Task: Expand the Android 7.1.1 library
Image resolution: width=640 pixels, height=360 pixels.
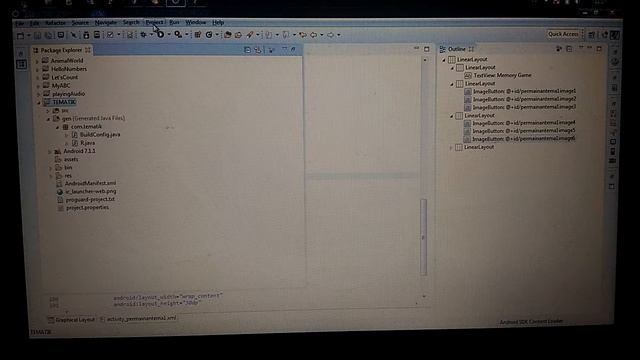Action: tap(50, 152)
